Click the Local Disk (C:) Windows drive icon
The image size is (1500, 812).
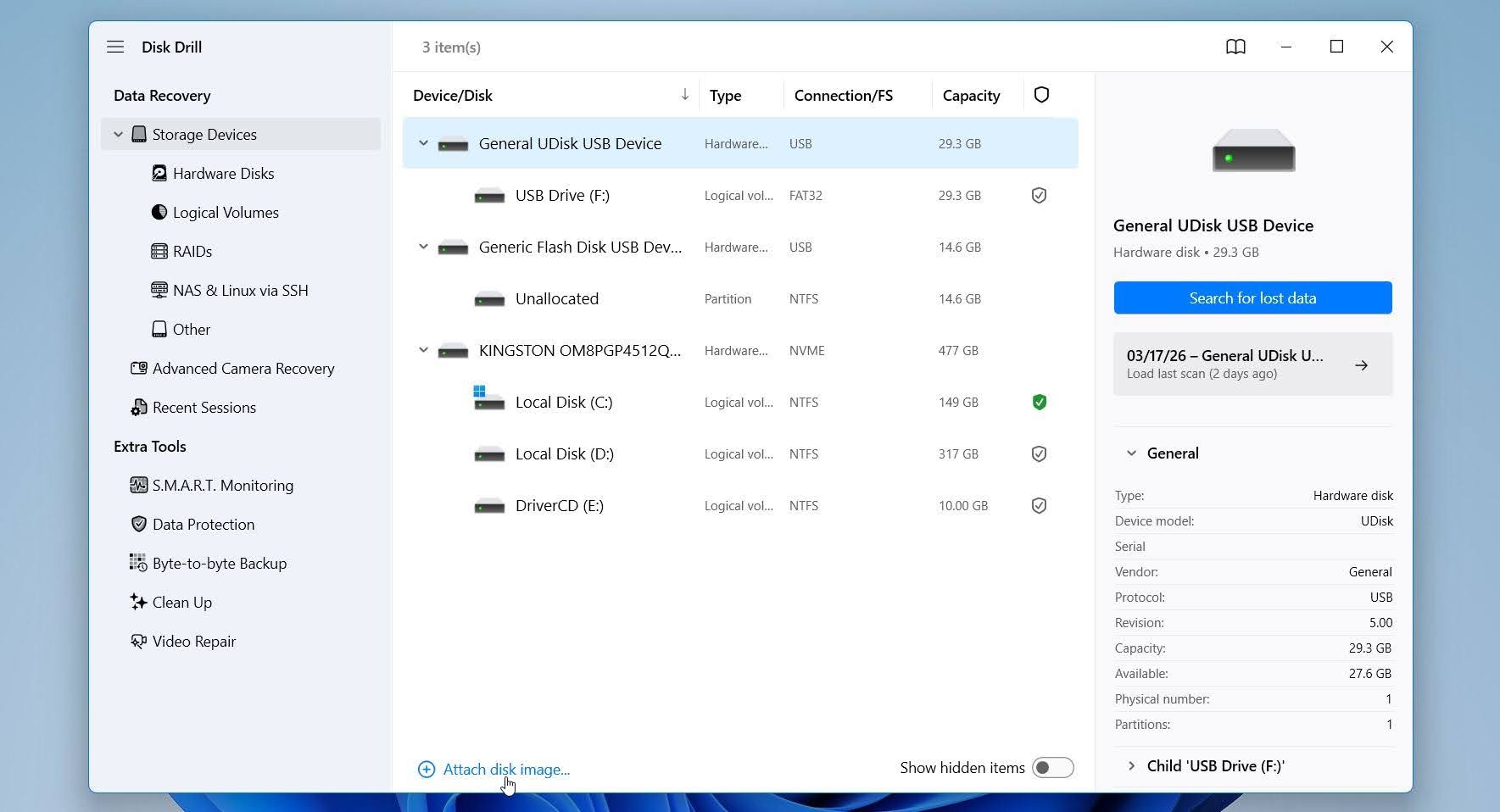point(488,398)
